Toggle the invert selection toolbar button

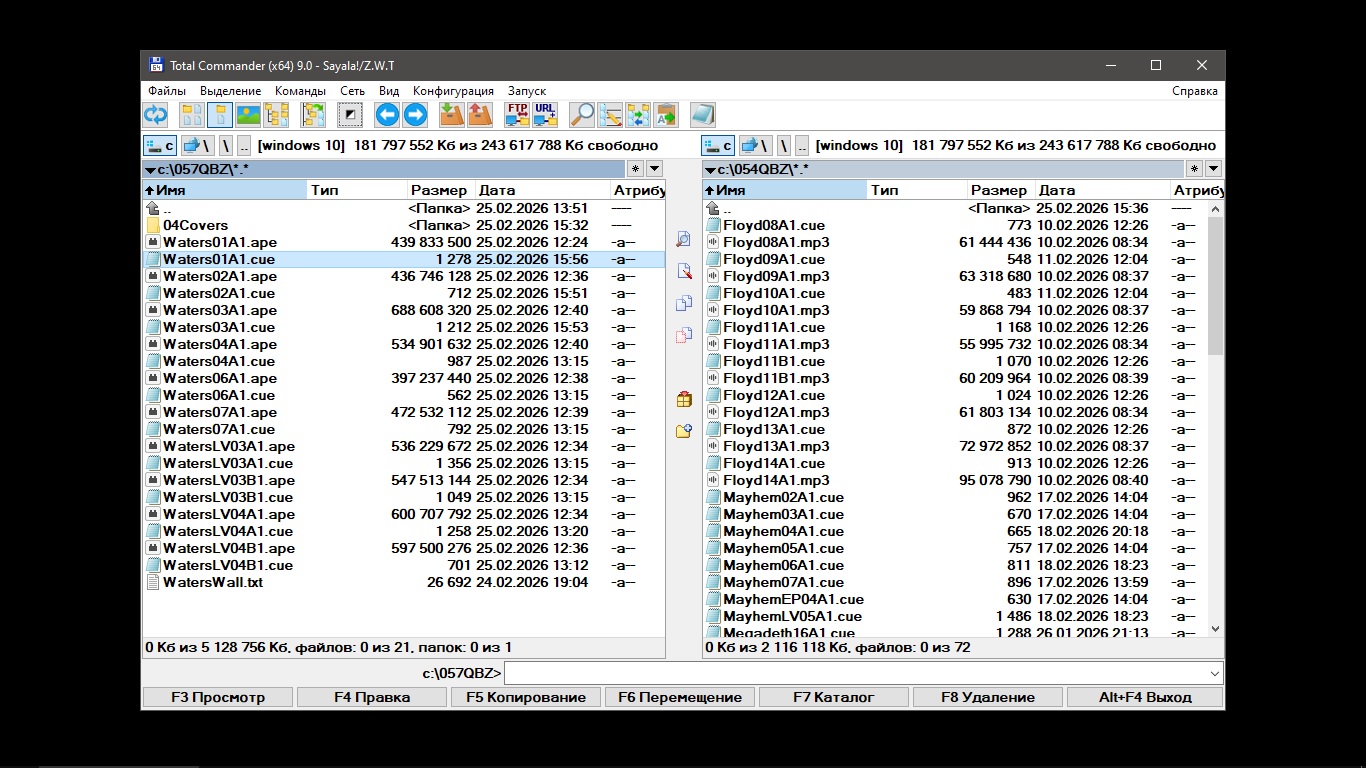(349, 115)
